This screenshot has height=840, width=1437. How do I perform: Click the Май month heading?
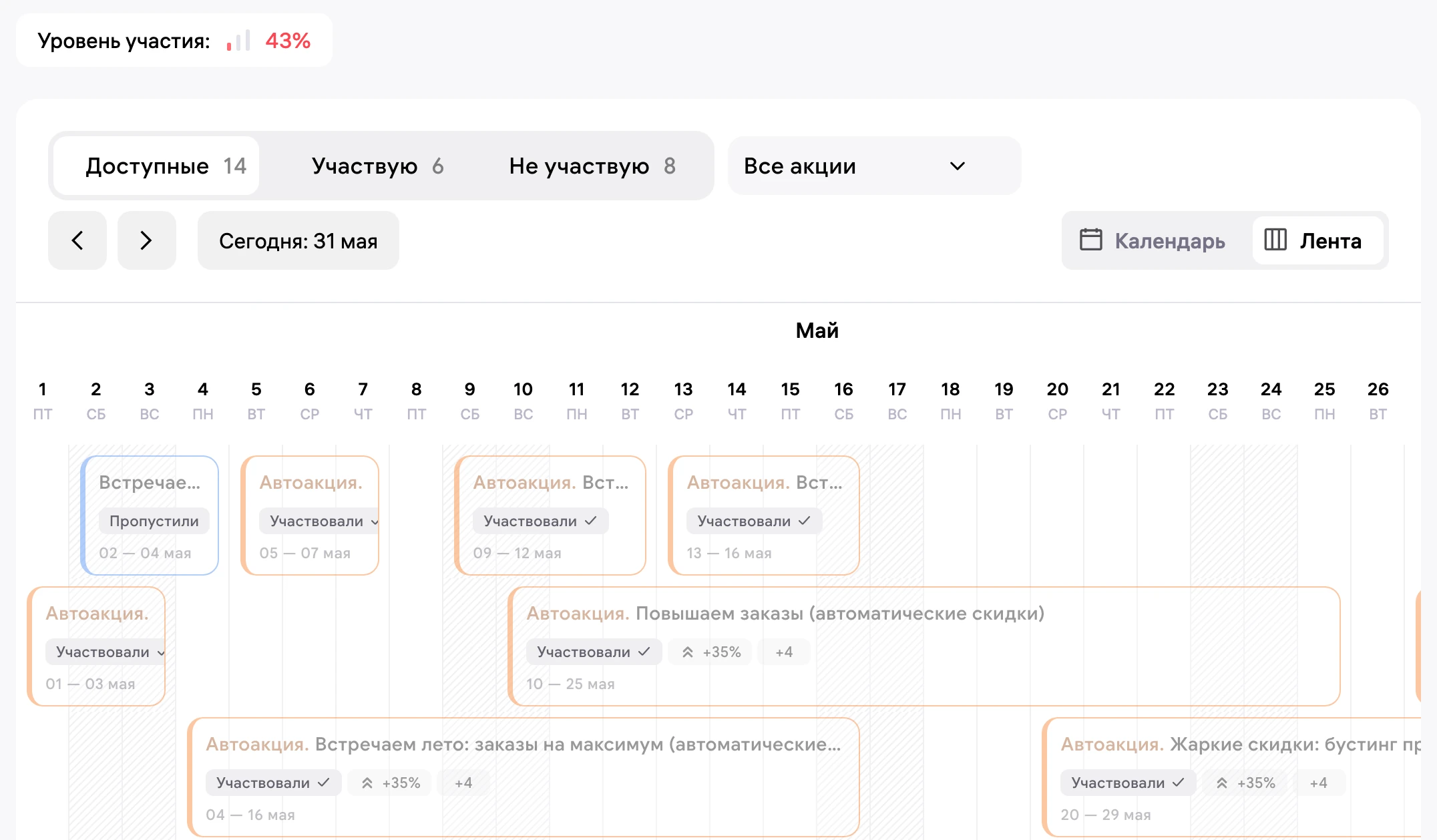817,331
